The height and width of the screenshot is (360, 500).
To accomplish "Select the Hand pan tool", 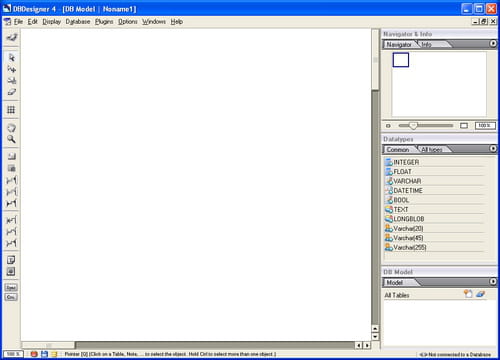I will [x=11, y=128].
